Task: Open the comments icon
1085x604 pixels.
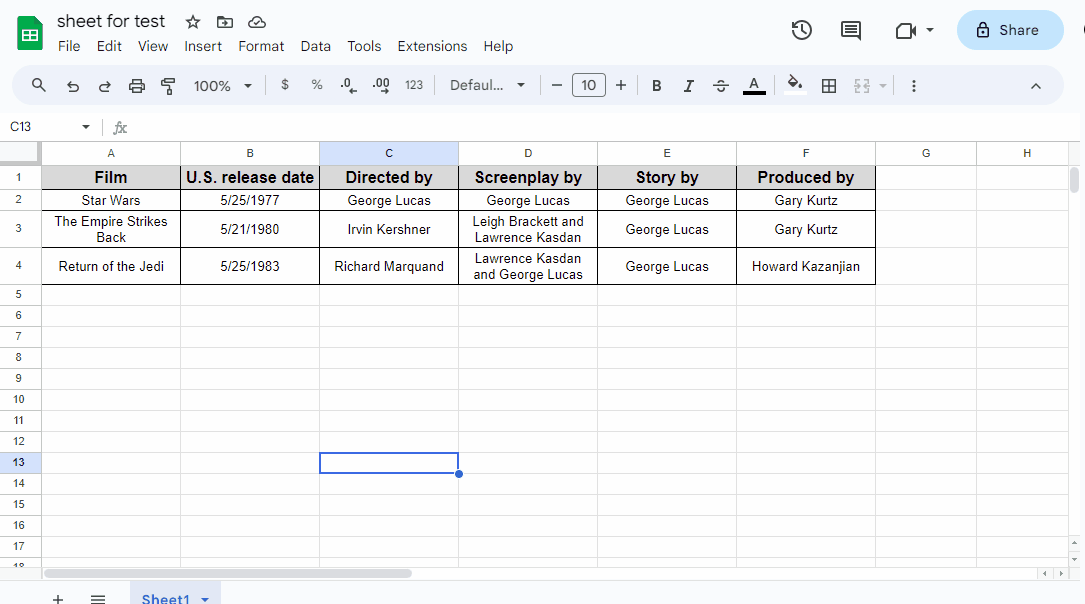Action: click(x=850, y=30)
